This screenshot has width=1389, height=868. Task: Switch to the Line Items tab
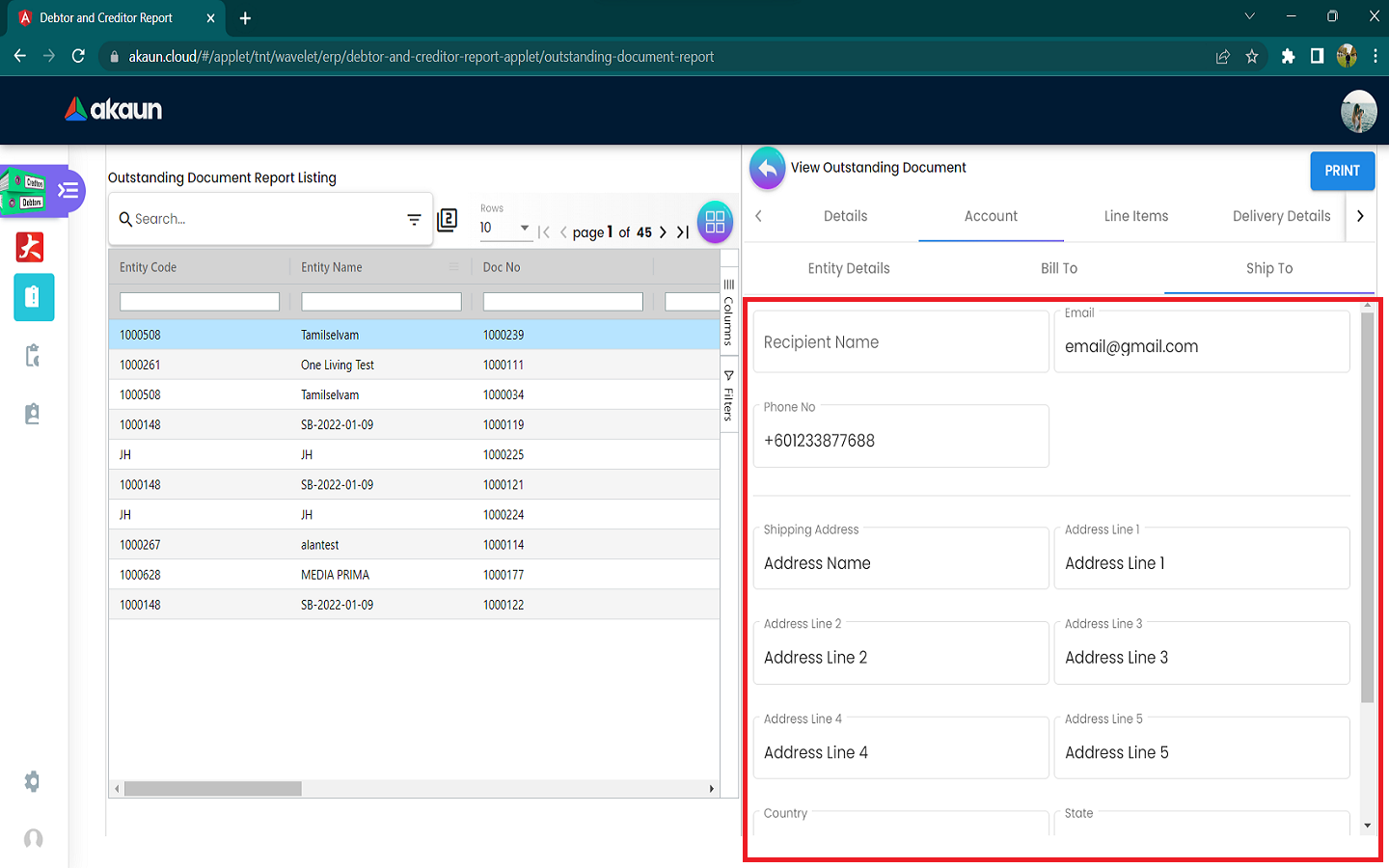coord(1135,216)
